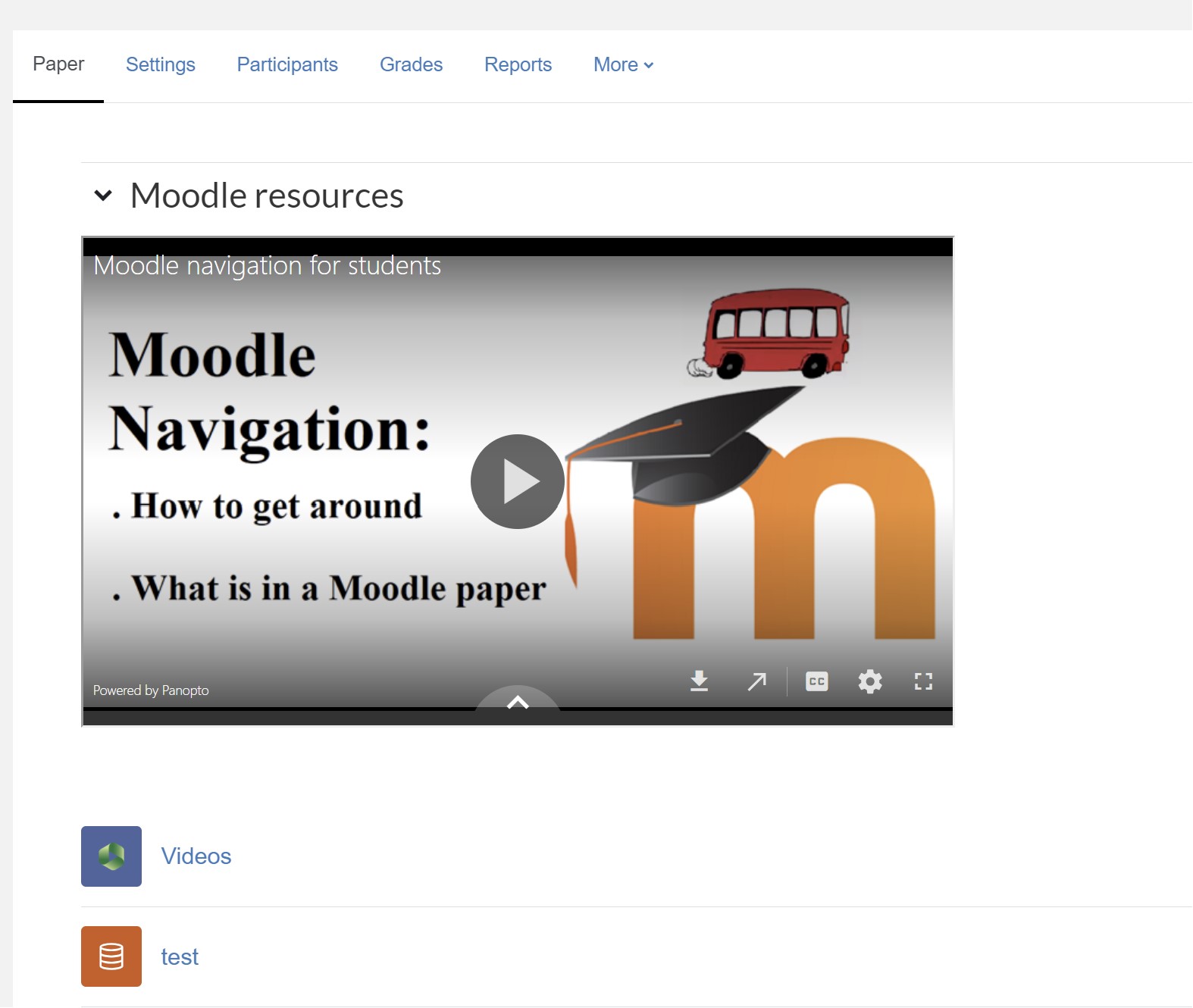Enter fullscreen mode in the video player
The width and height of the screenshot is (1193, 1008).
point(922,681)
